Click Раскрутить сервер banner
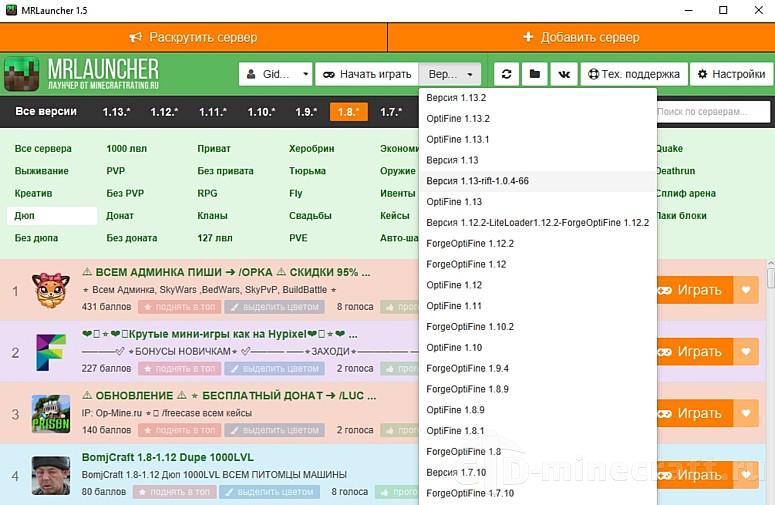This screenshot has width=775, height=505. [x=193, y=38]
